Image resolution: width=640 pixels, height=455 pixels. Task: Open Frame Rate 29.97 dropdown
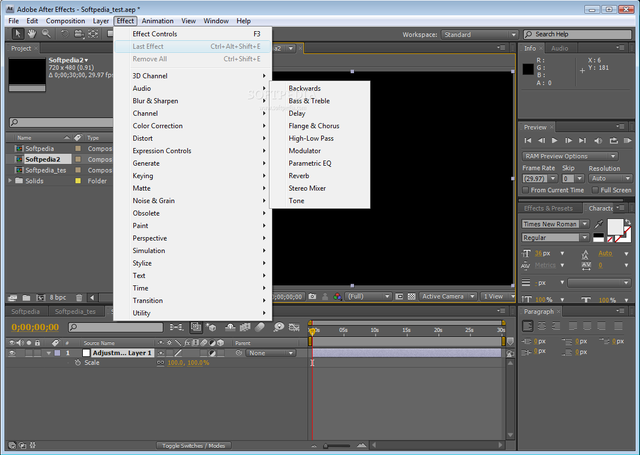(x=540, y=179)
